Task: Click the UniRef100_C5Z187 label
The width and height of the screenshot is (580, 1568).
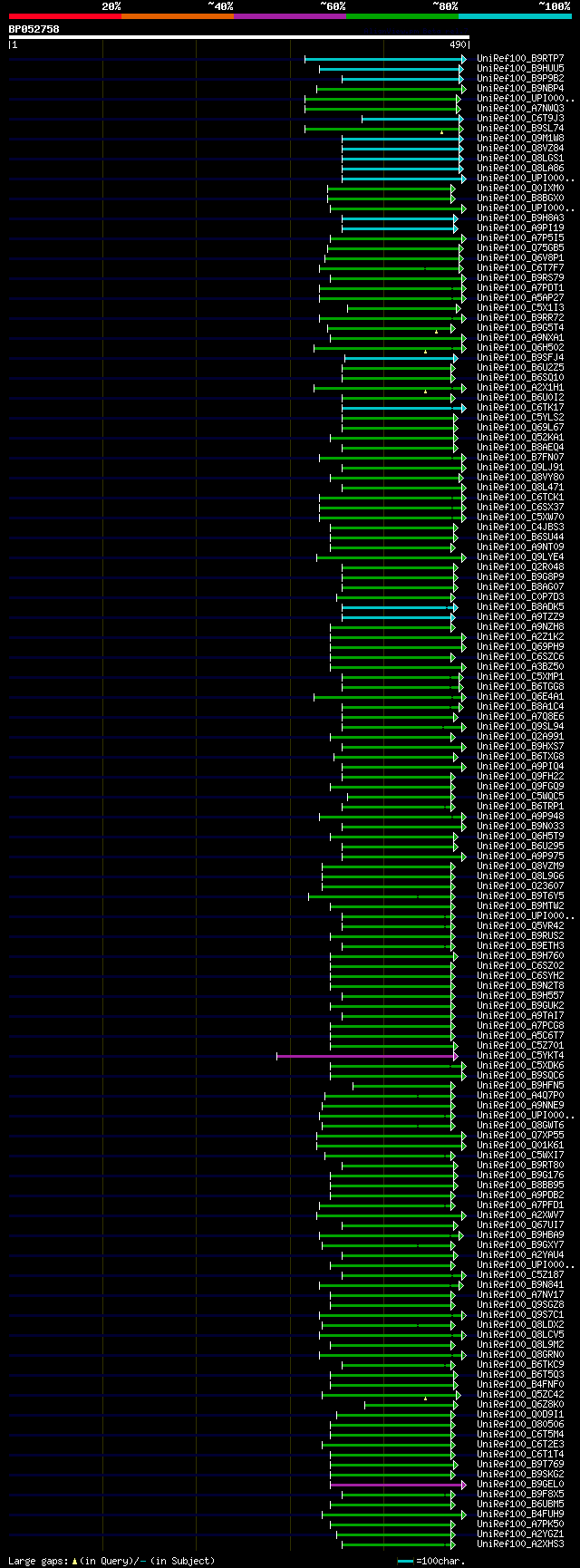Action: (520, 1274)
